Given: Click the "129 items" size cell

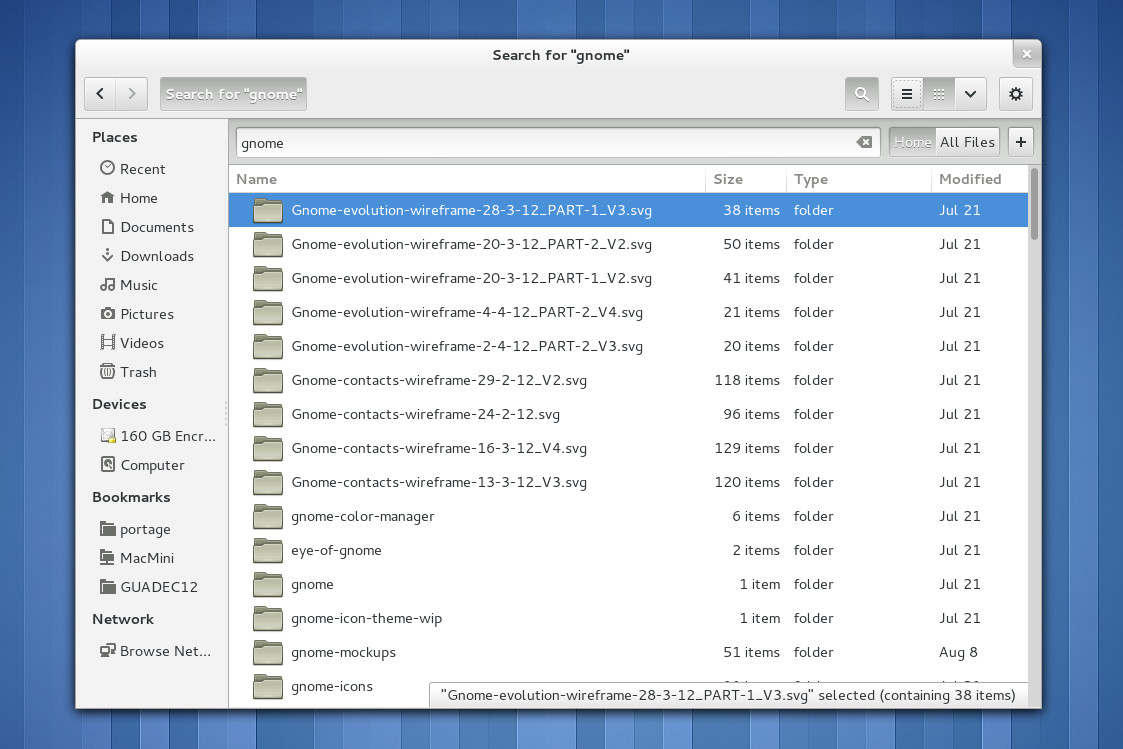Looking at the screenshot, I should pos(747,448).
